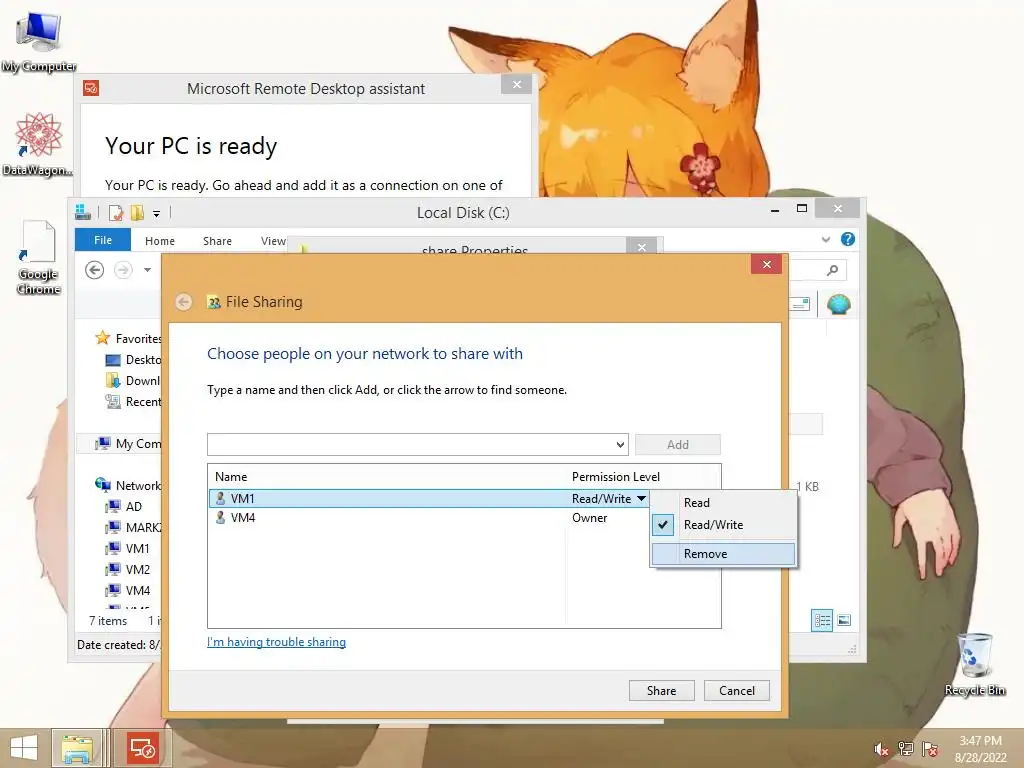Open the I'm having trouble sharing link

tap(276, 642)
